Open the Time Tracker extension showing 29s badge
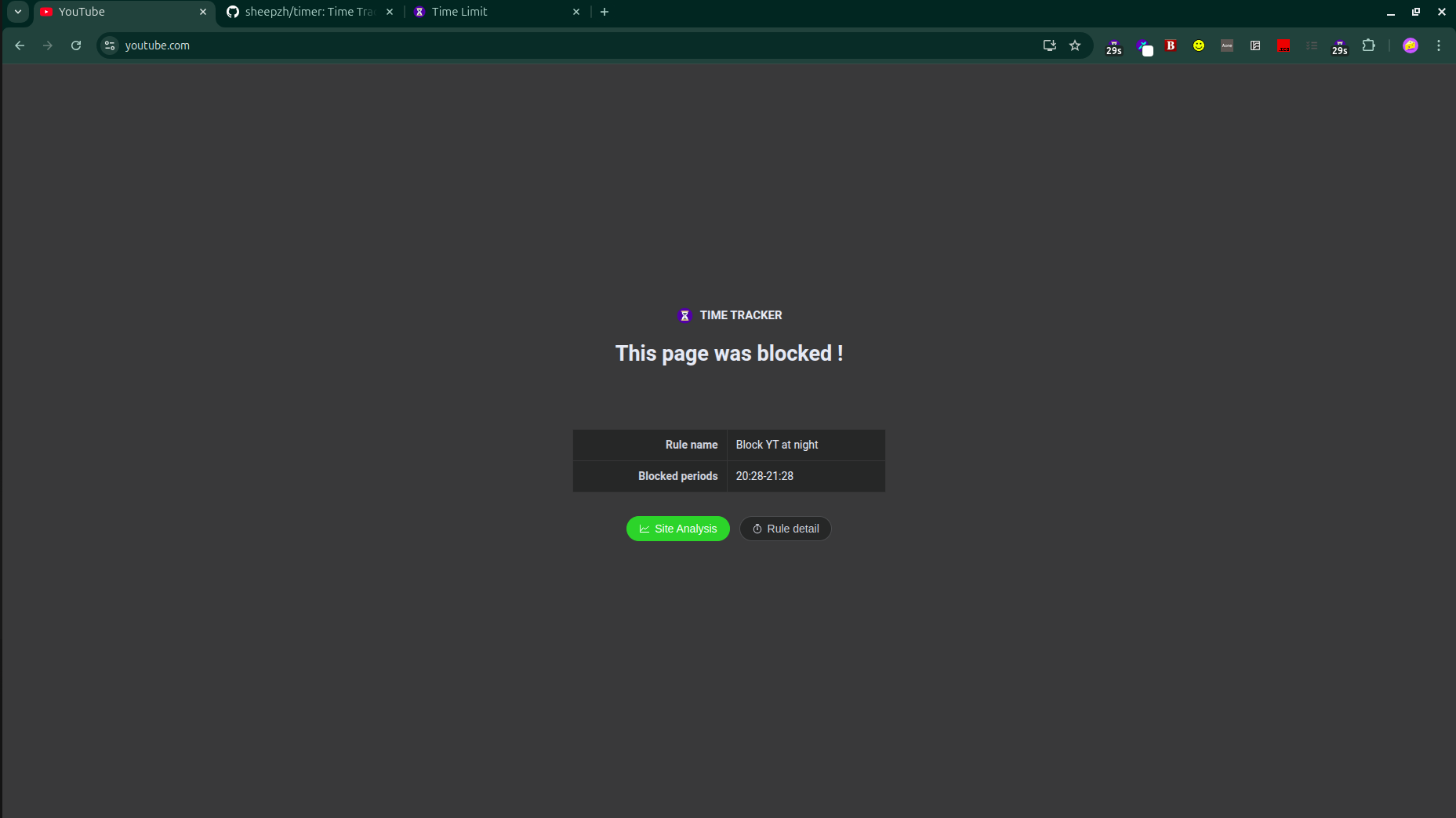 pos(1113,45)
